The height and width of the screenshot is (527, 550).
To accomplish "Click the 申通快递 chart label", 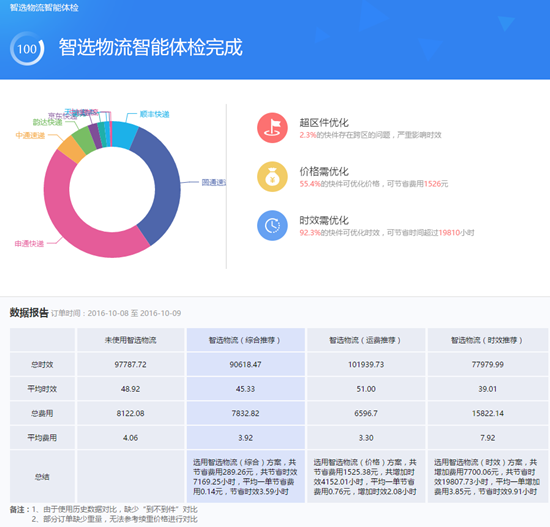I will [x=29, y=244].
